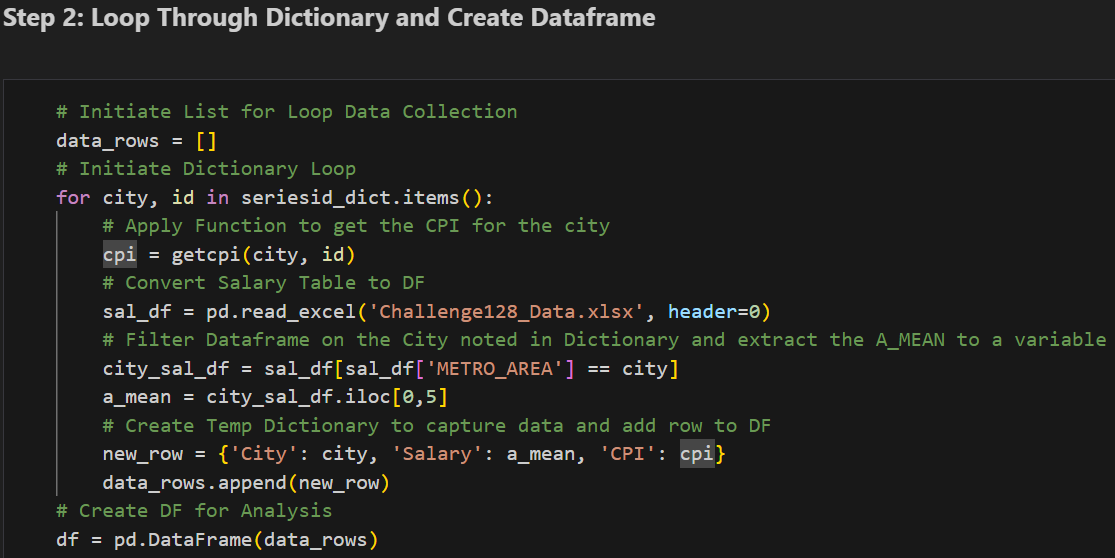Click the header=0 parameter
This screenshot has height=558, width=1115.
tap(713, 312)
